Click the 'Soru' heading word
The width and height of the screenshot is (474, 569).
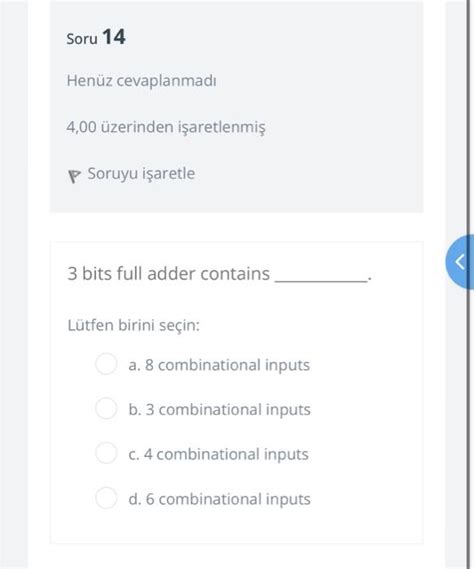[82, 39]
